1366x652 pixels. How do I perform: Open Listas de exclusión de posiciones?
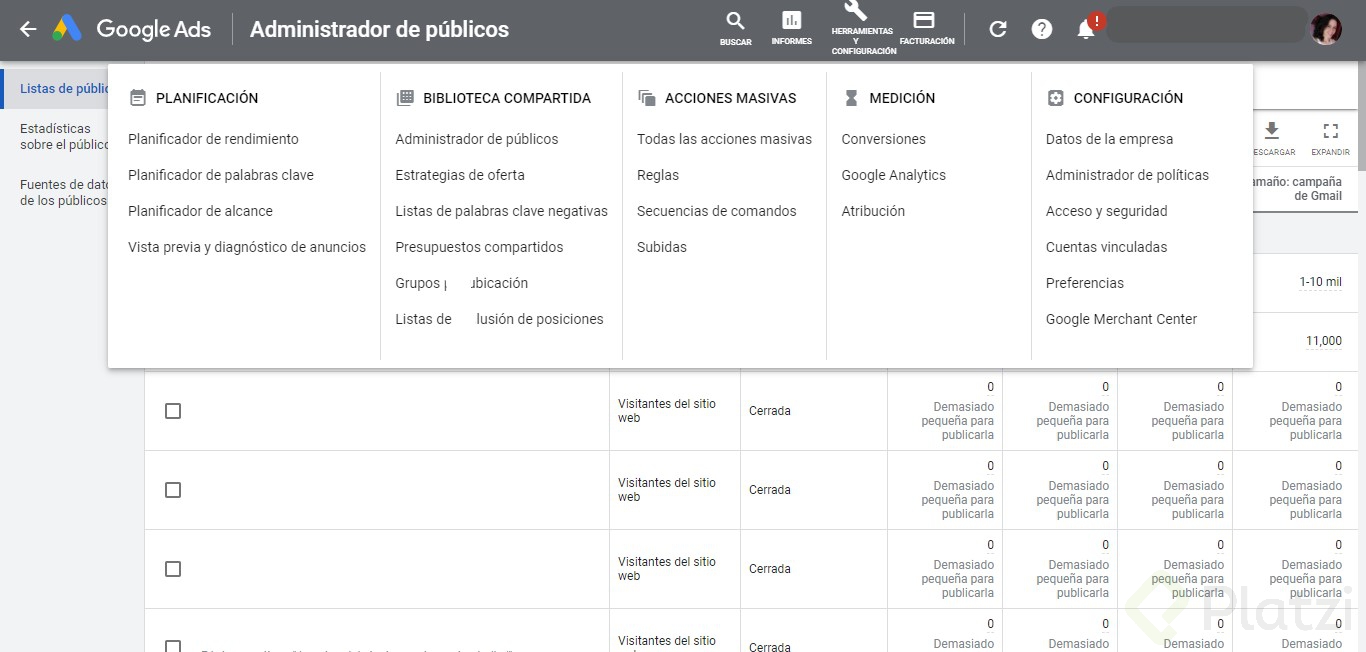499,319
